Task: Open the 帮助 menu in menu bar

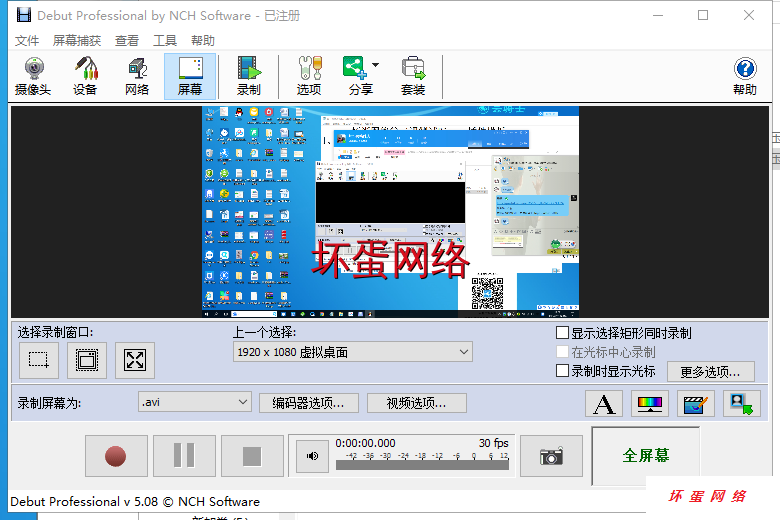Action: tap(203, 41)
